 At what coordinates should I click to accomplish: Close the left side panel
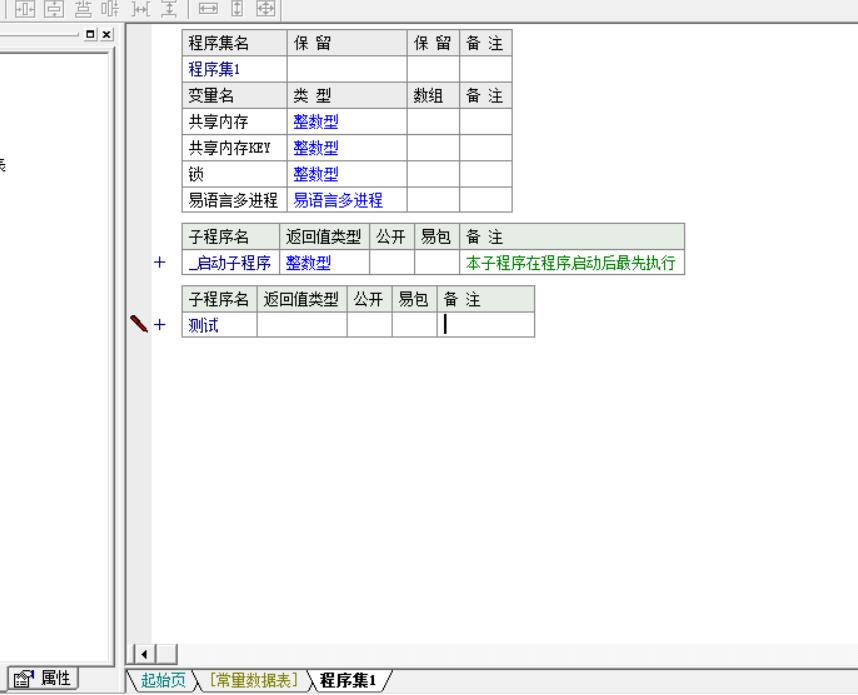click(x=107, y=34)
